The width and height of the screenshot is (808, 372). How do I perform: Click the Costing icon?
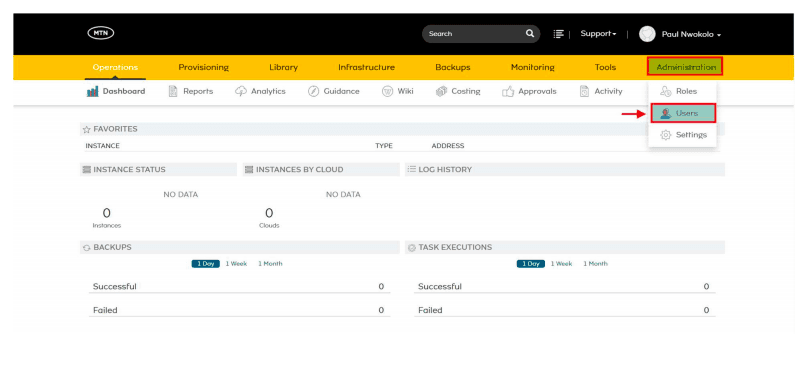tap(441, 91)
